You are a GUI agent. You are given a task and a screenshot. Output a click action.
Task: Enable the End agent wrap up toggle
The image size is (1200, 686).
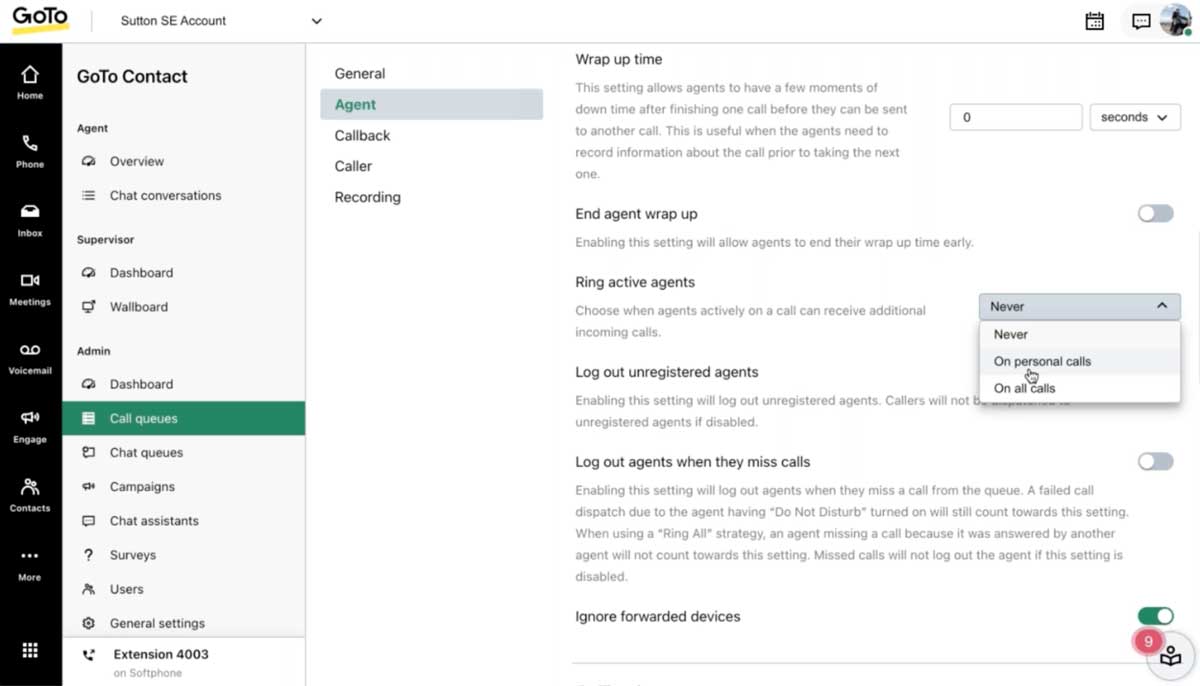point(1155,213)
